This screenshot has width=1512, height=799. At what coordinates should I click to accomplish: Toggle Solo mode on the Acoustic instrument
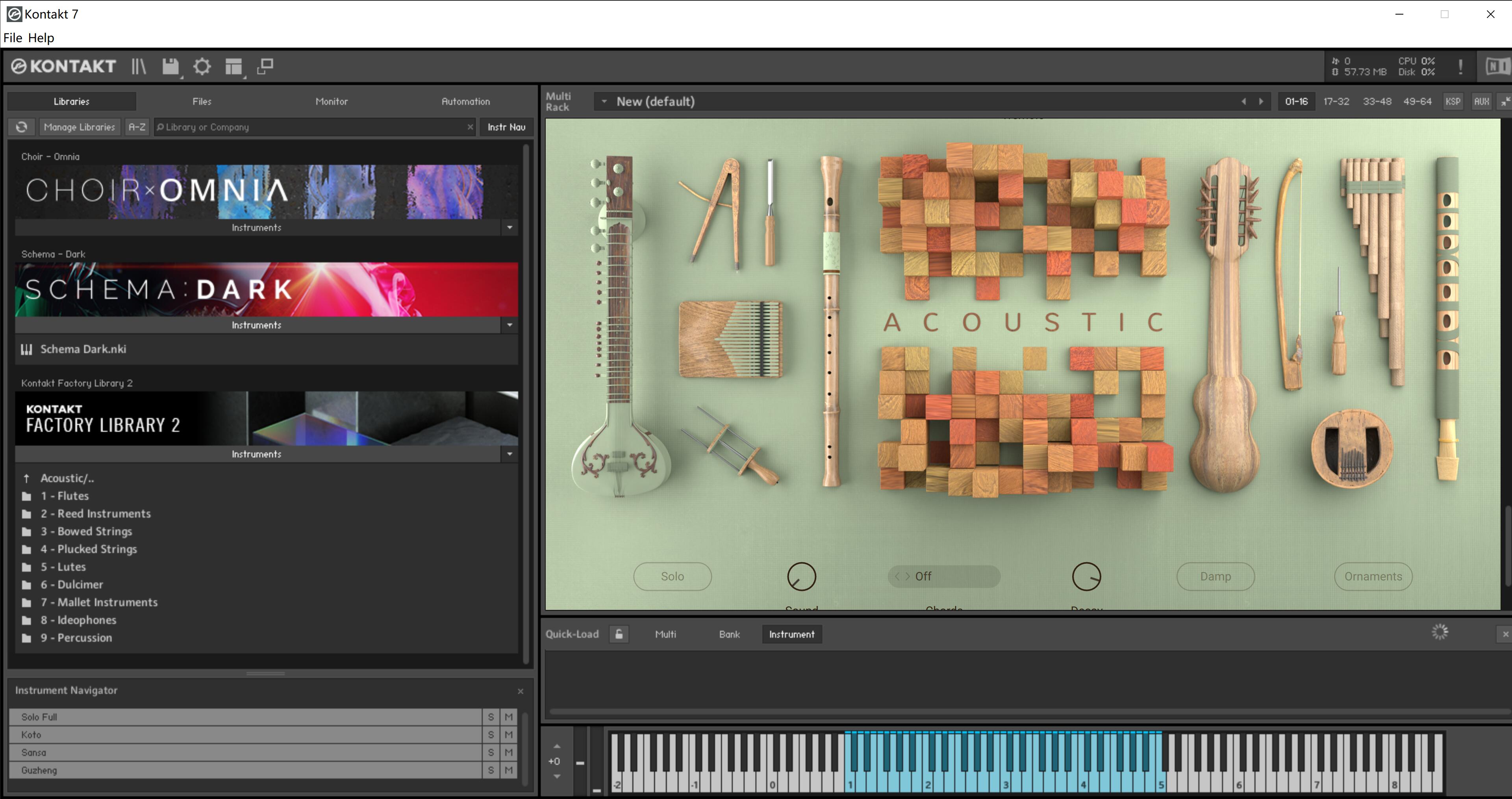tap(672, 576)
